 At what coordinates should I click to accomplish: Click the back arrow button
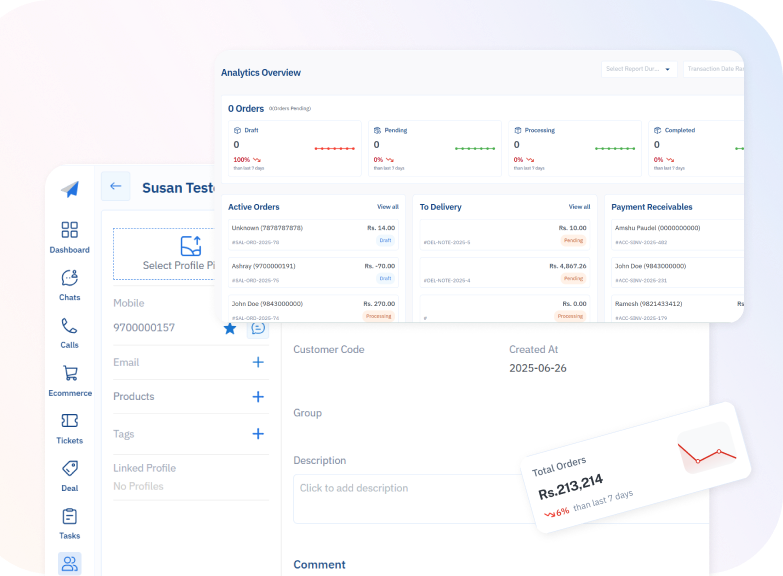(x=115, y=186)
